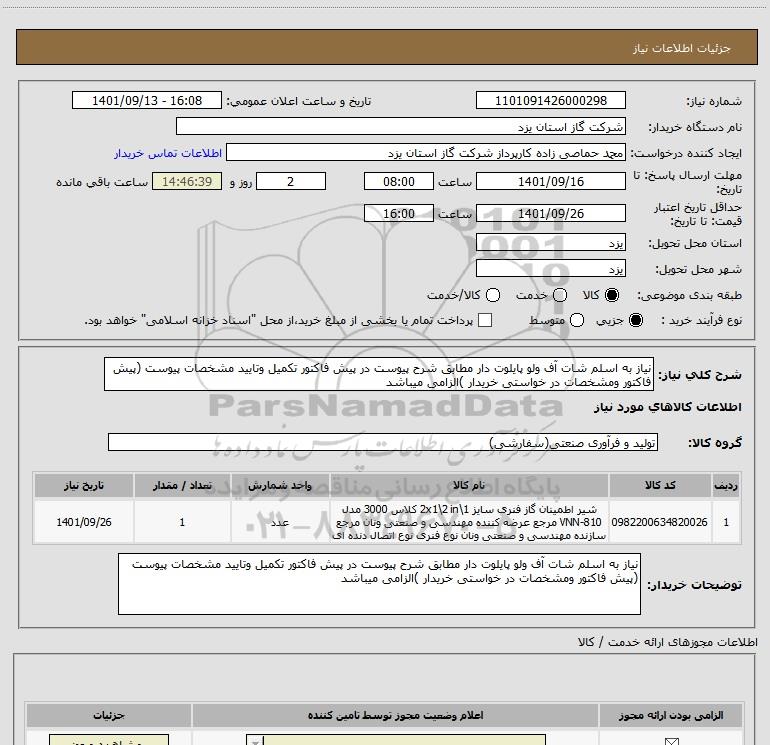Click the response deadline time 08:00
Image resolution: width=770 pixels, height=745 pixels.
coord(399,181)
